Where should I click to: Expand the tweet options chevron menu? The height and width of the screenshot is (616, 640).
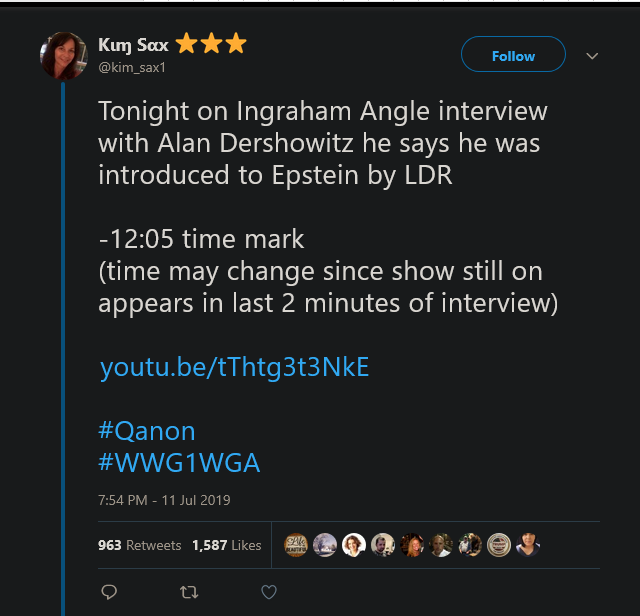(592, 56)
